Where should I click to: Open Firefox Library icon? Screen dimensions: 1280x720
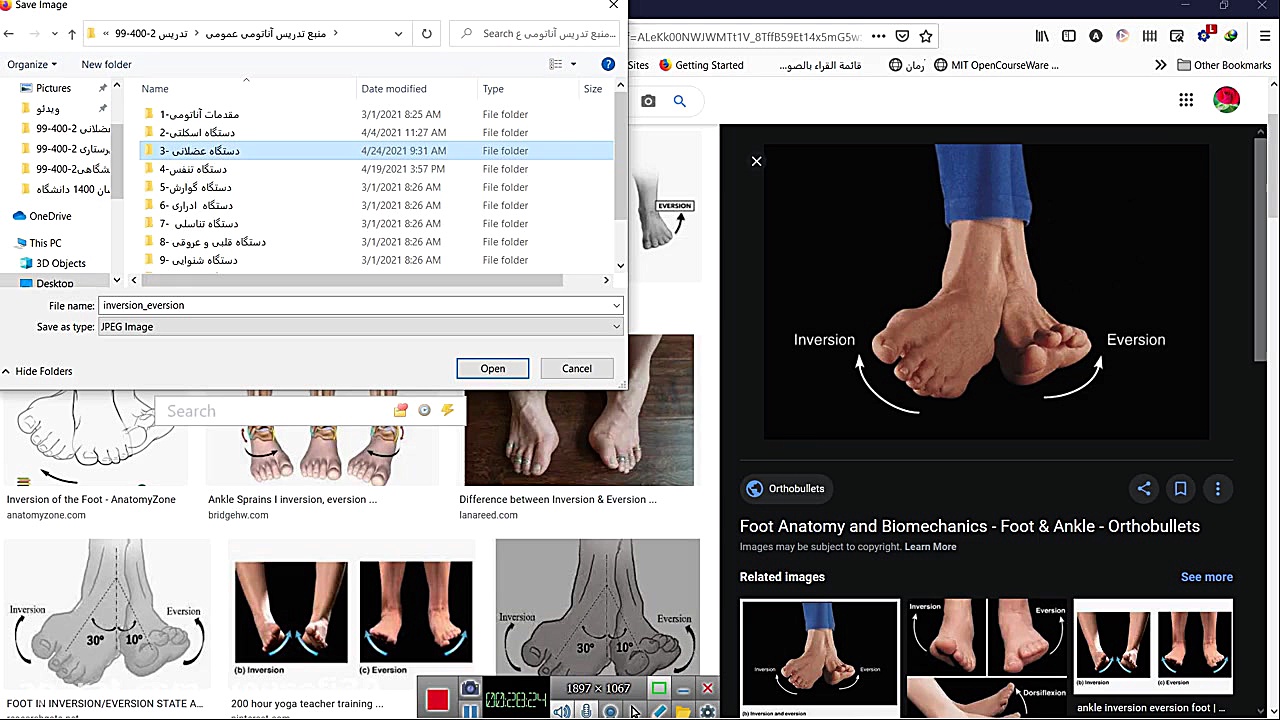(x=1042, y=36)
